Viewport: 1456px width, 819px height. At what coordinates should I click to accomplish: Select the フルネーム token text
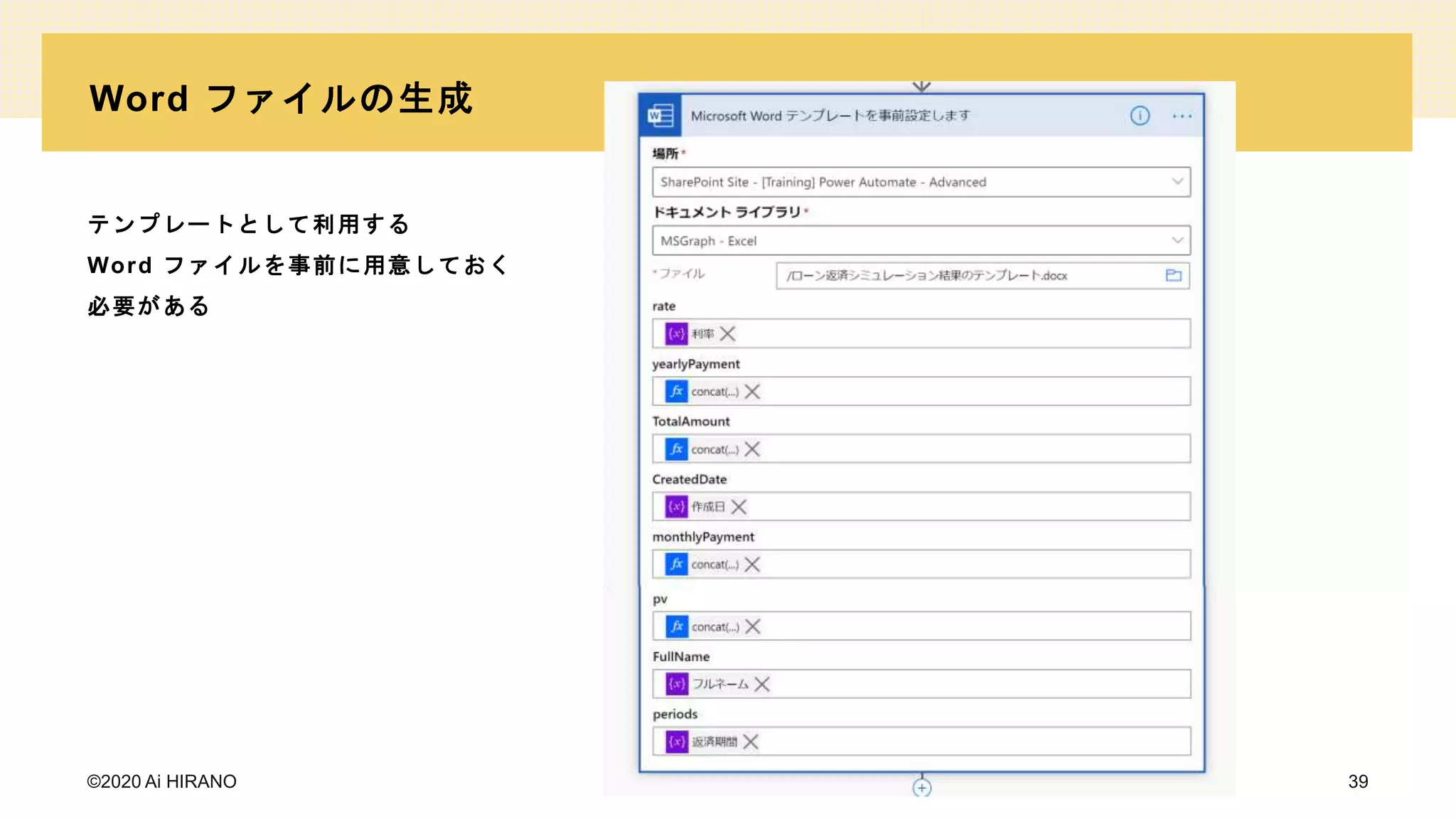(x=720, y=684)
